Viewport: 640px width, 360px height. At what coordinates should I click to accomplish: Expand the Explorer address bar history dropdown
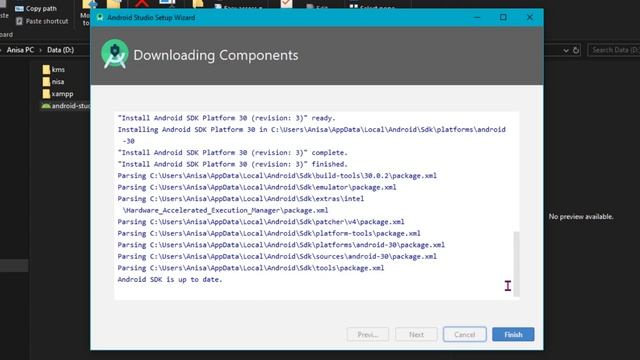(x=566, y=50)
